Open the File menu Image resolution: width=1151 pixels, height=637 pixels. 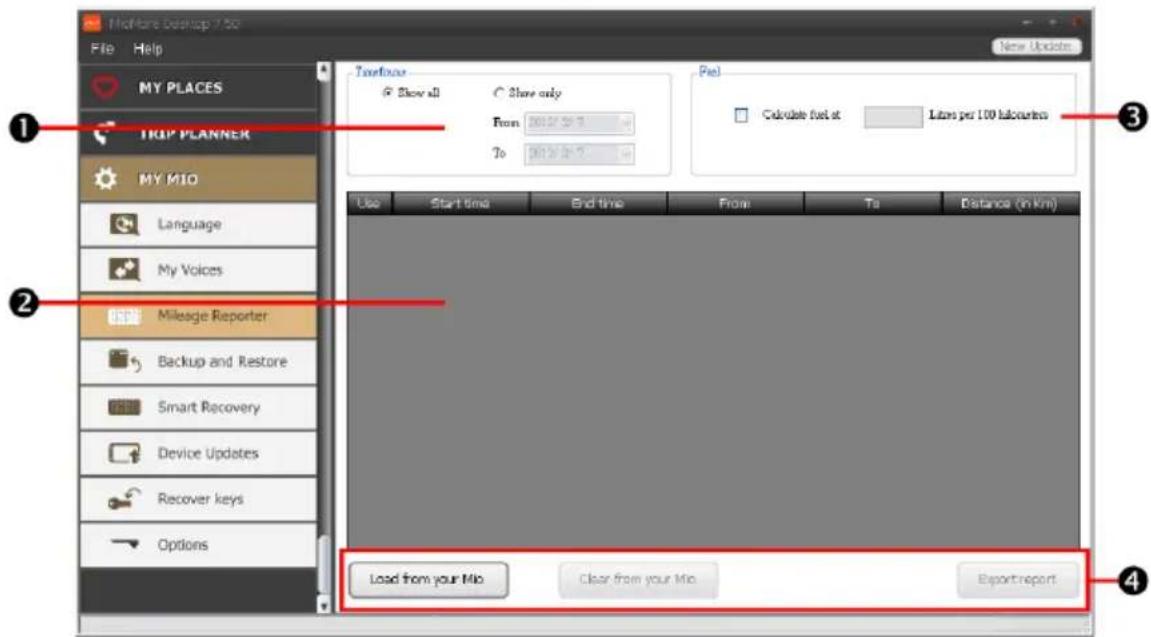102,48
